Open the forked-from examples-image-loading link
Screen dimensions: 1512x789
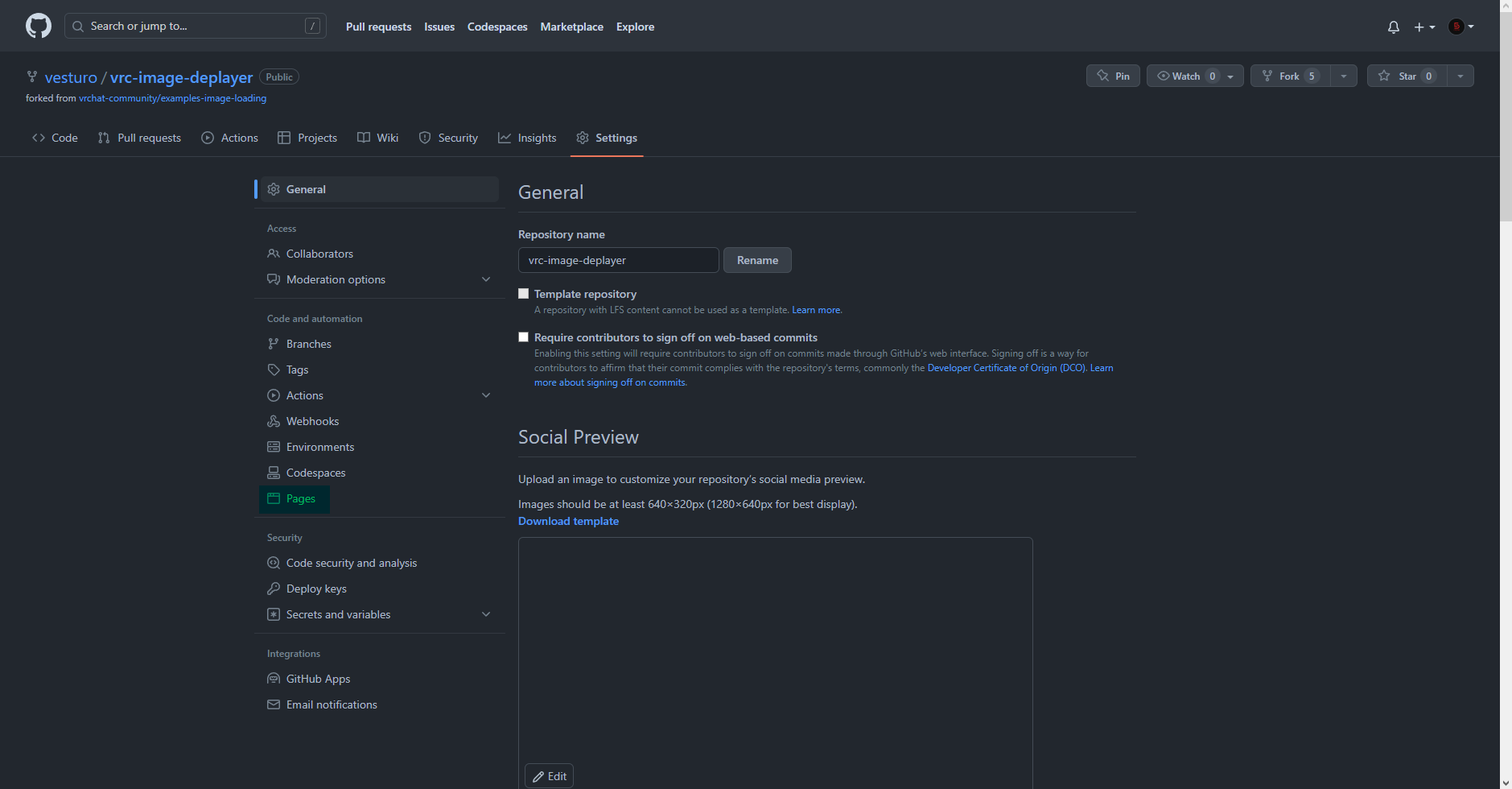[172, 98]
